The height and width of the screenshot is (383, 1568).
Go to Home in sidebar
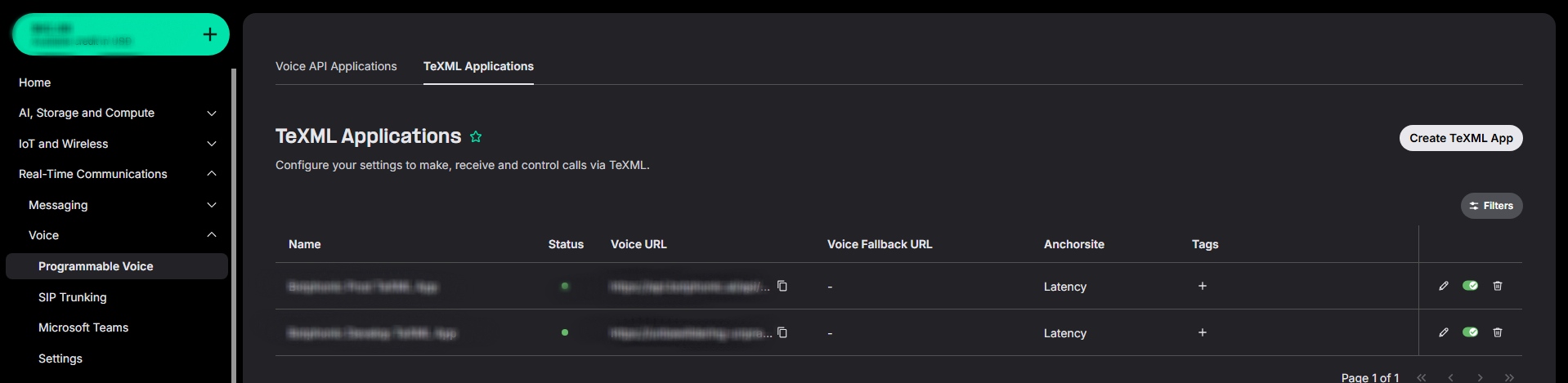(35, 82)
